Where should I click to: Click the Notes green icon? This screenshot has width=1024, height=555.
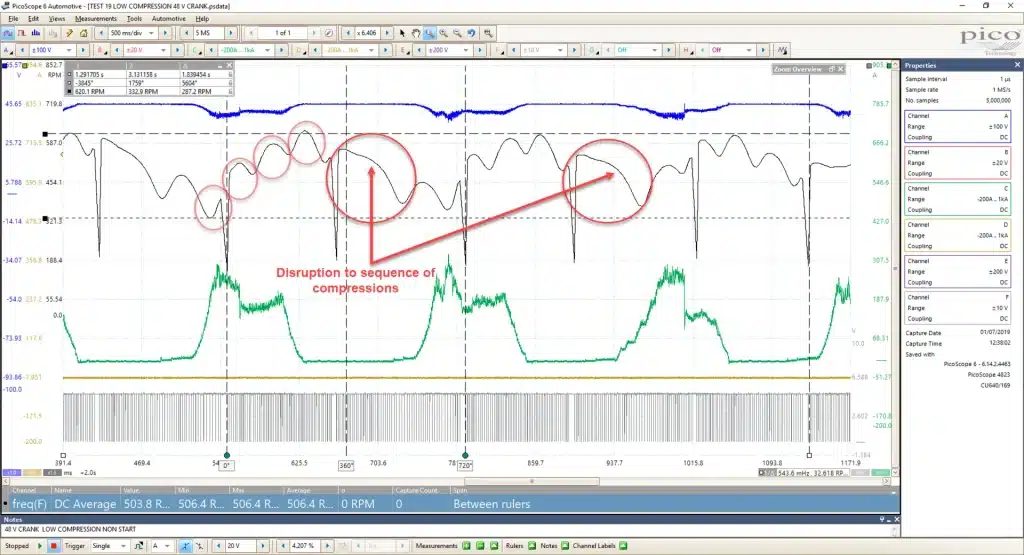tap(565, 546)
